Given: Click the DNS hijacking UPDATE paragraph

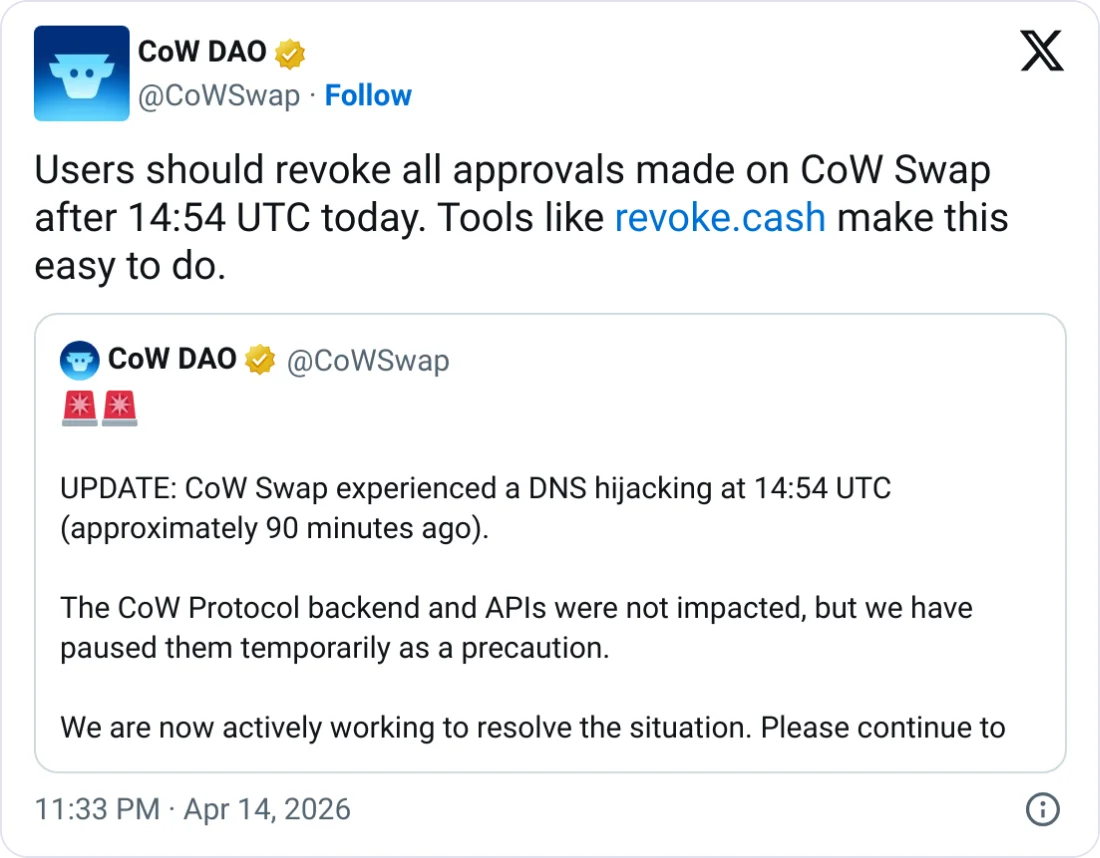Looking at the screenshot, I should 475,508.
